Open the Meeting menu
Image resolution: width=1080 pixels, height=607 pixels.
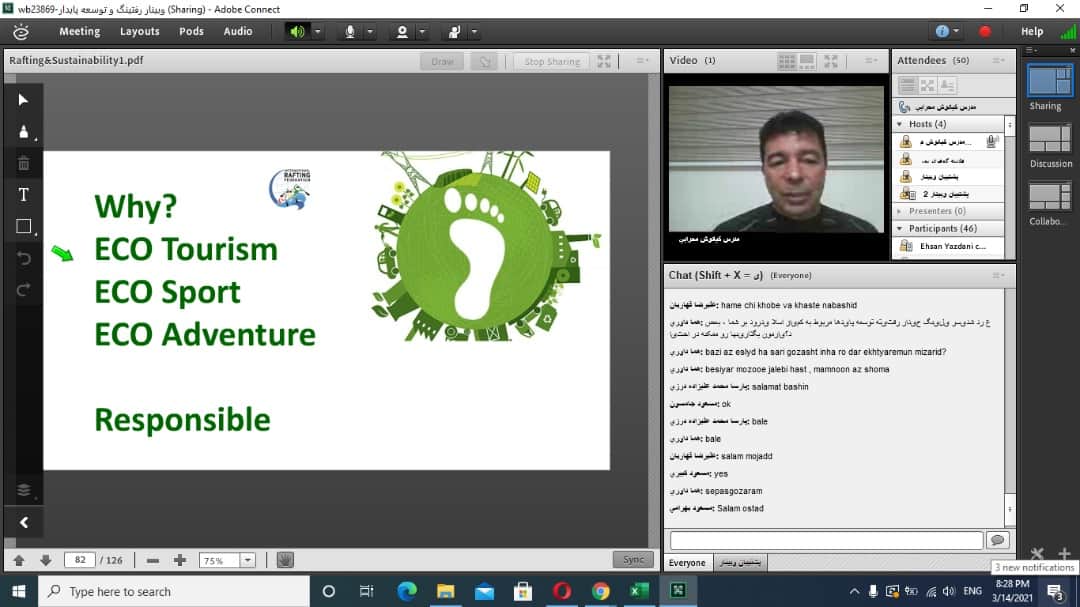79,31
